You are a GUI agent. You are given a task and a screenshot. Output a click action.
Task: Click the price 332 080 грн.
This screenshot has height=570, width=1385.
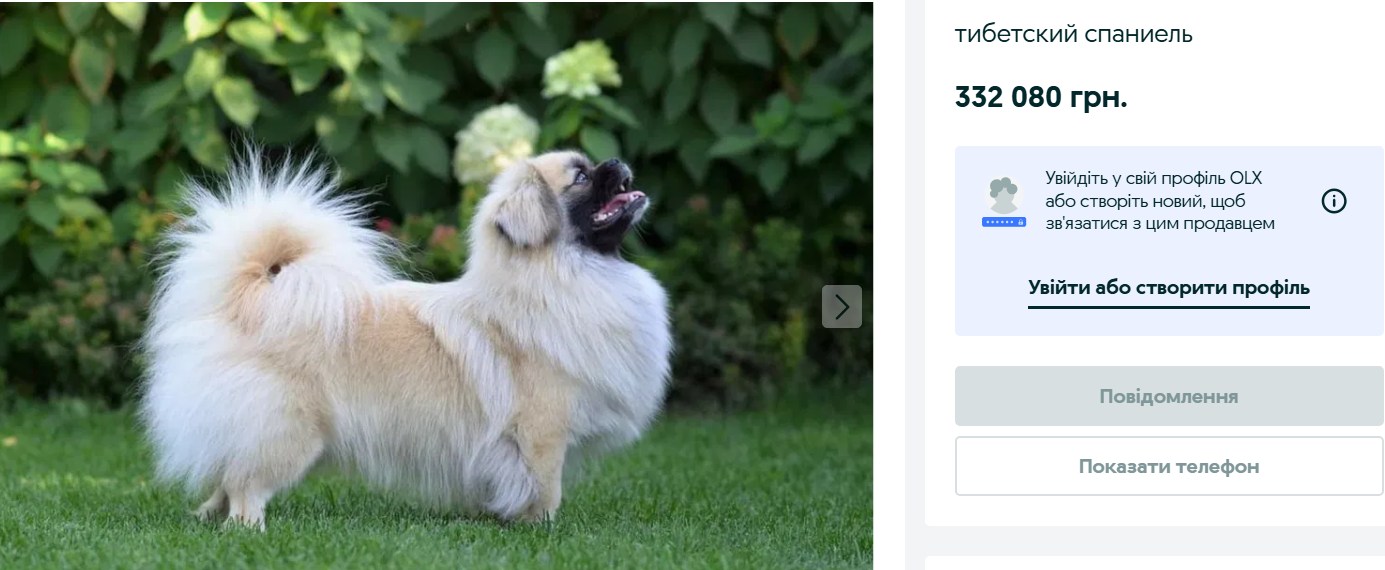pyautogui.click(x=1041, y=98)
